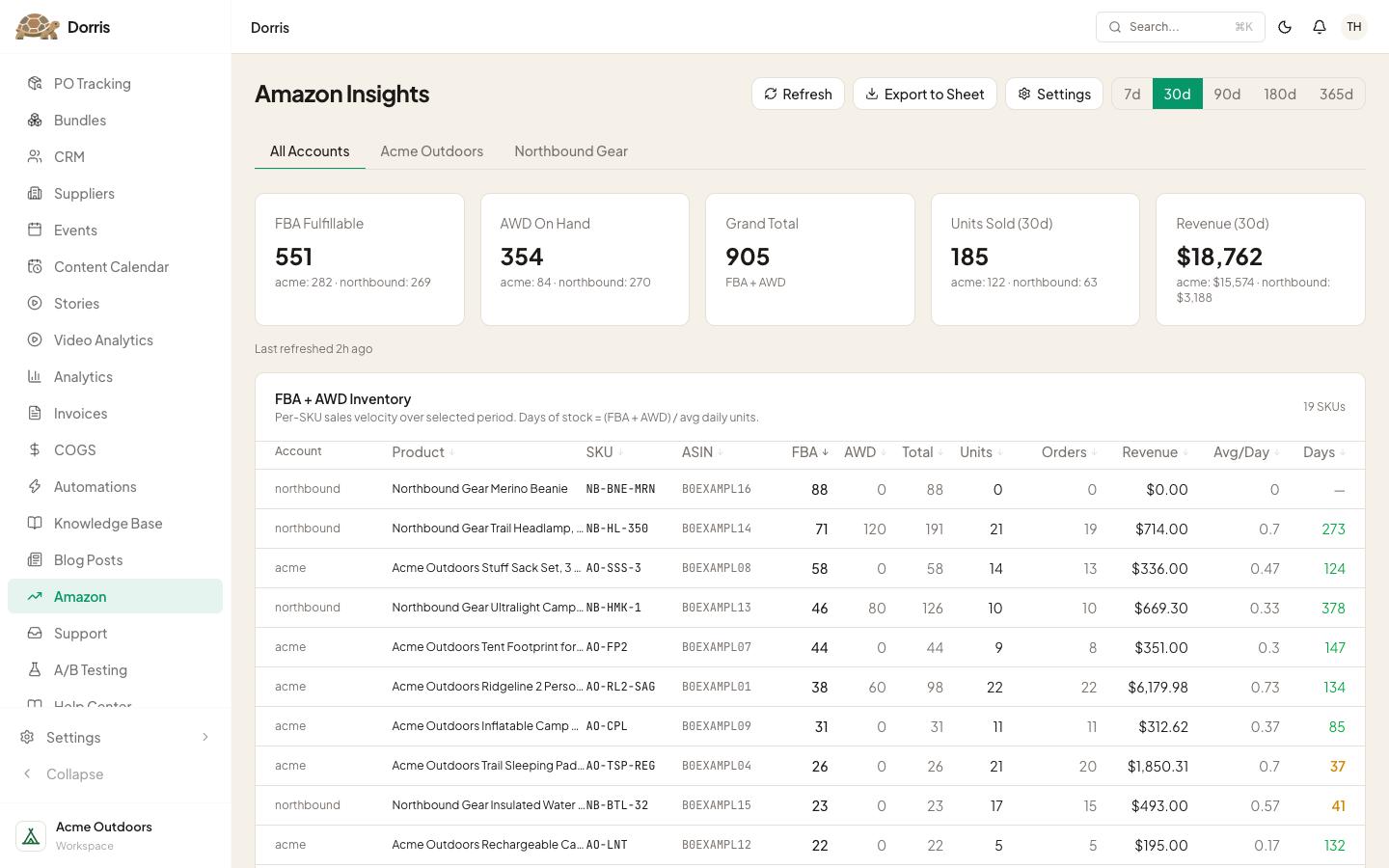The height and width of the screenshot is (868, 1389).
Task: Sort table by Revenue column
Action: click(1155, 452)
